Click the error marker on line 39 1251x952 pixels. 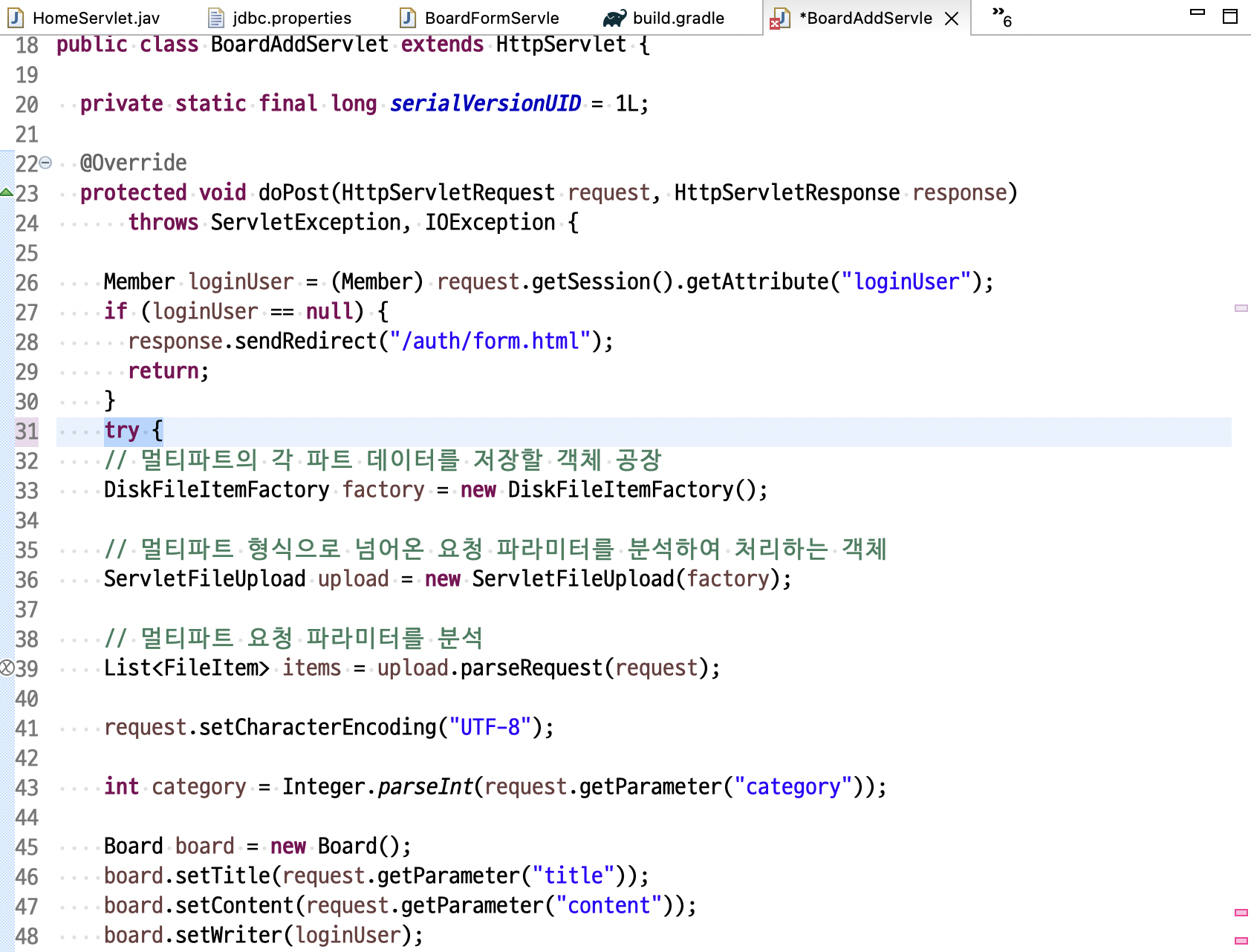(x=7, y=668)
